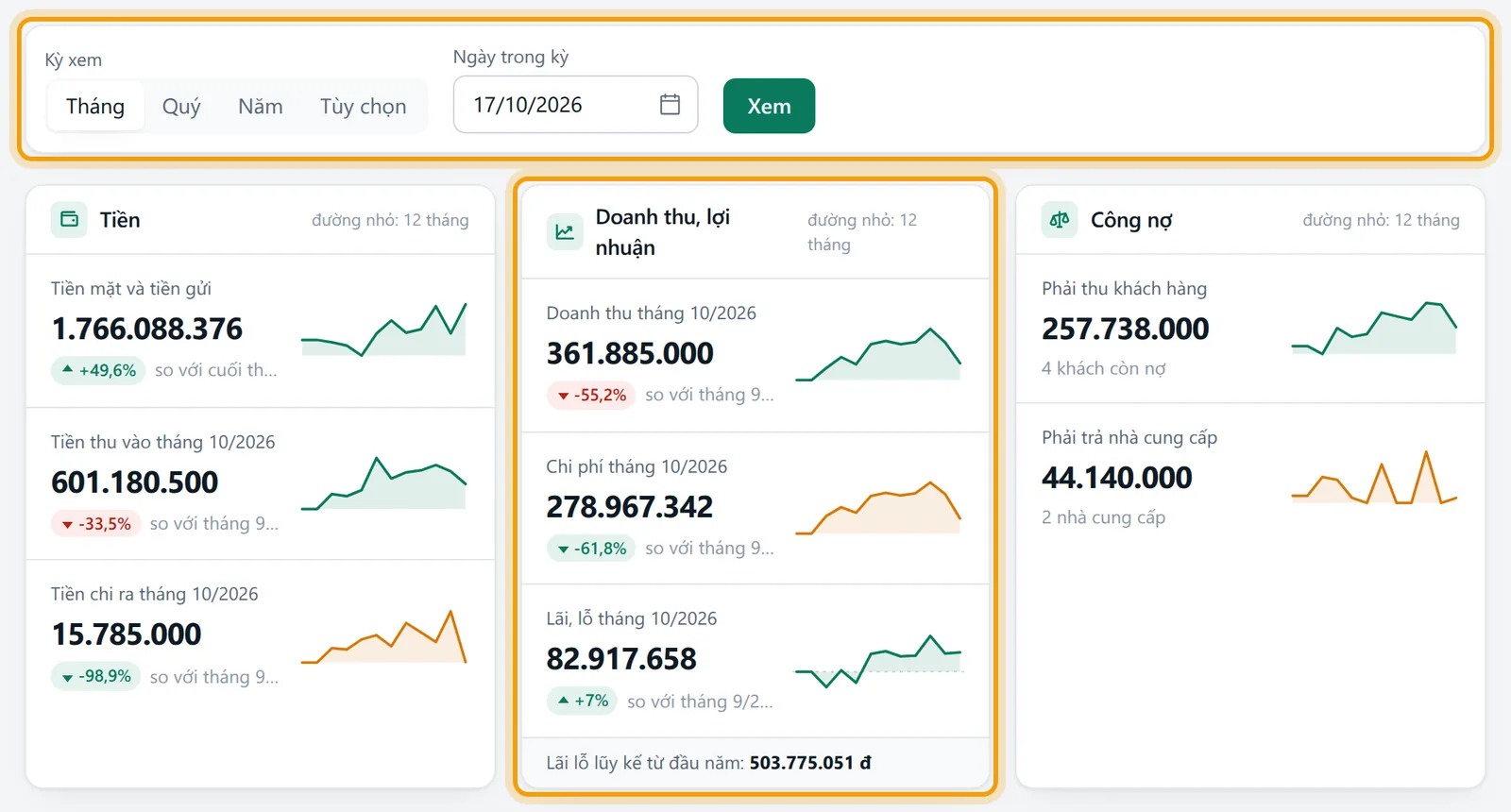Click the Xem button
This screenshot has height=812, width=1511.
pos(769,106)
